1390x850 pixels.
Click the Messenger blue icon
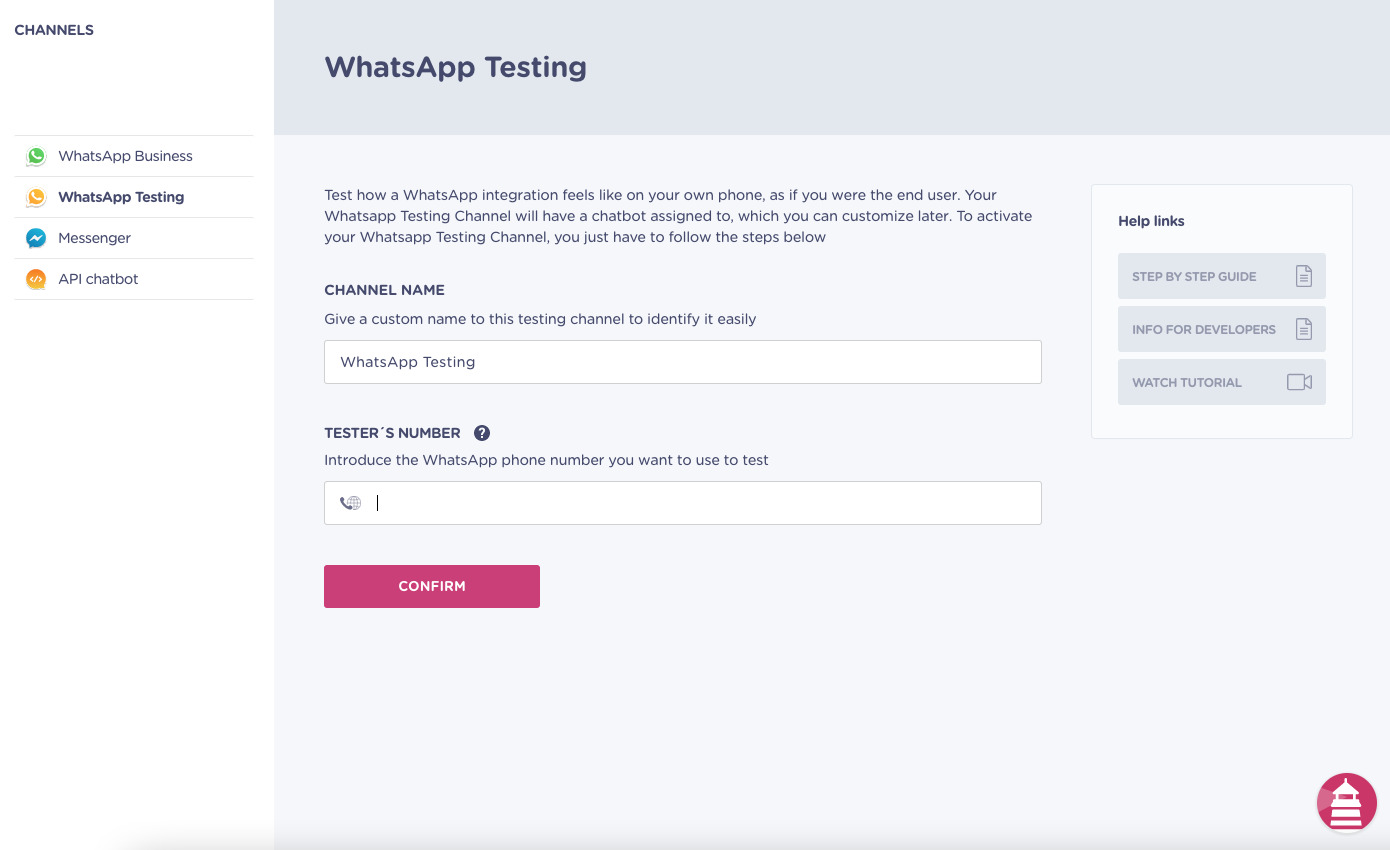[x=36, y=238]
